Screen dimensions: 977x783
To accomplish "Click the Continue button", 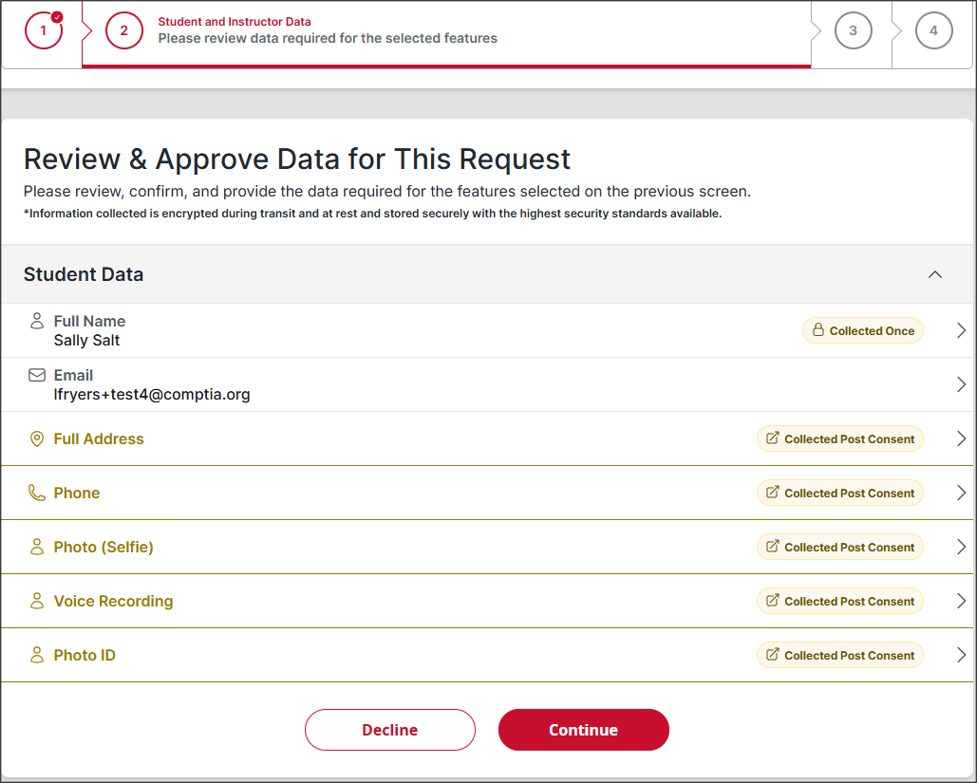I will (x=583, y=729).
